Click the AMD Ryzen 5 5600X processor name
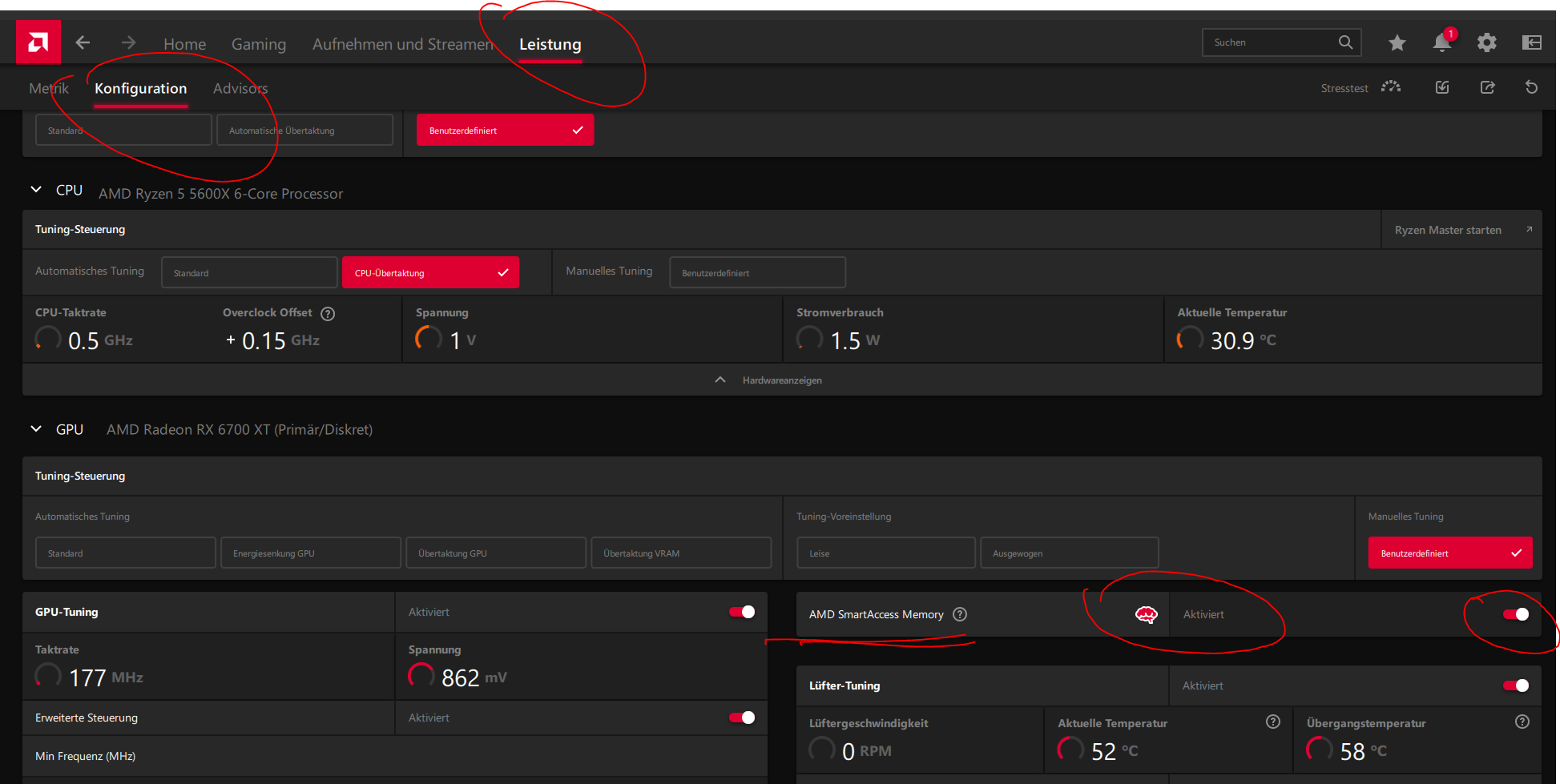This screenshot has height=784, width=1560. coord(220,194)
